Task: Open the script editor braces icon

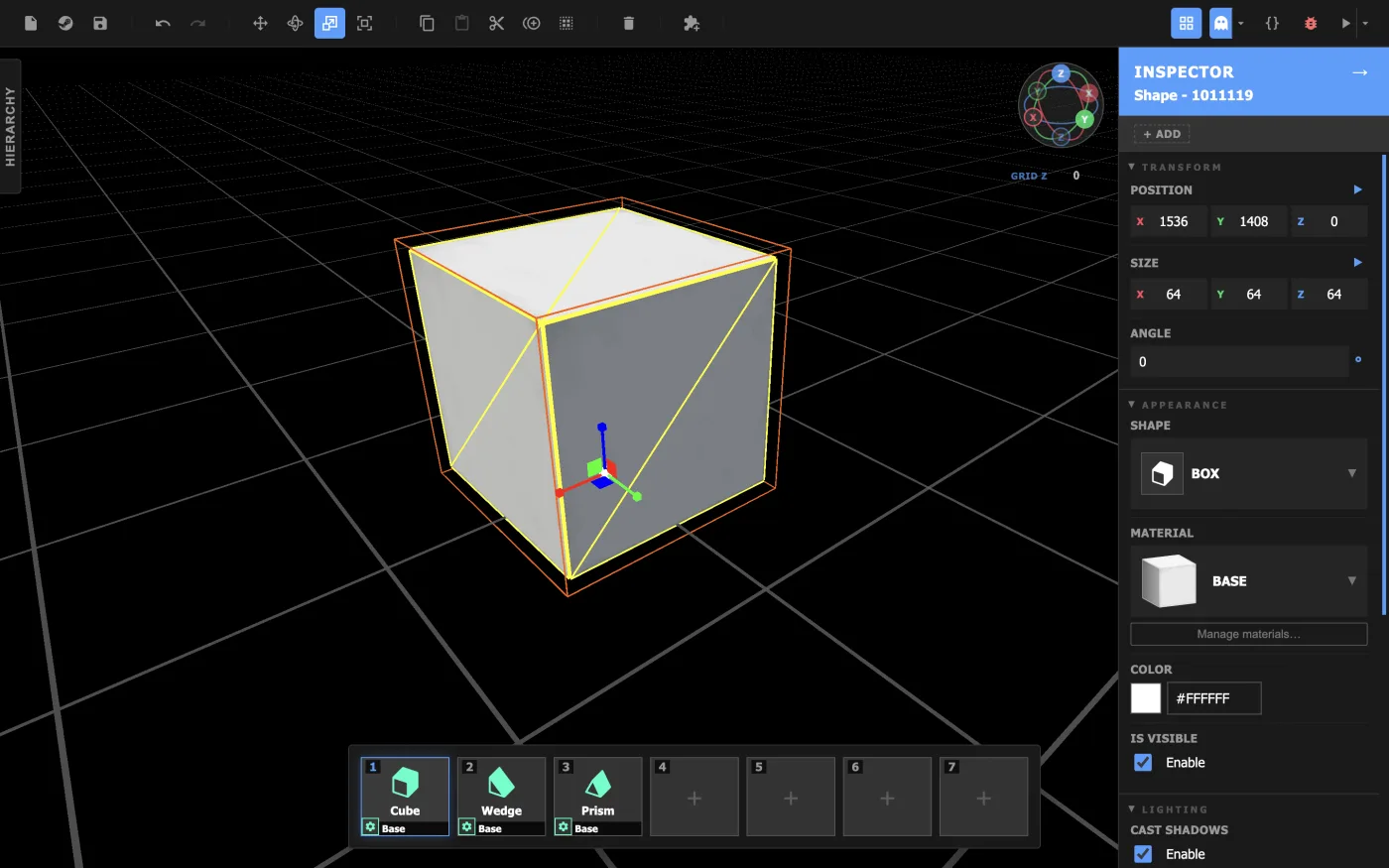Action: [1272, 23]
